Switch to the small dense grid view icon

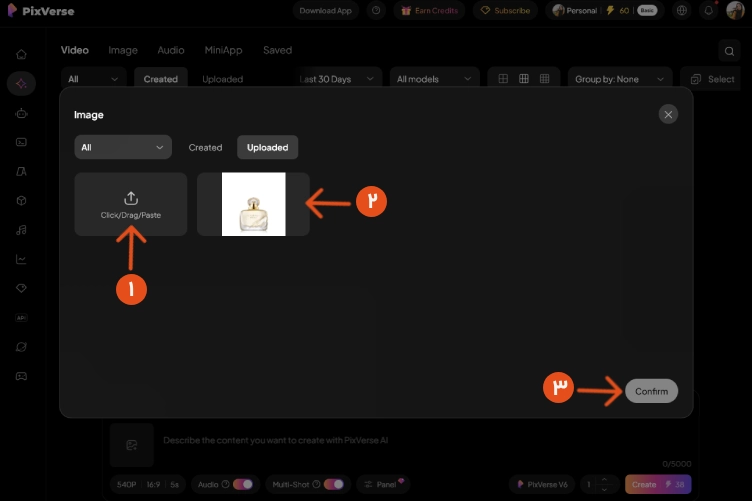[x=544, y=79]
